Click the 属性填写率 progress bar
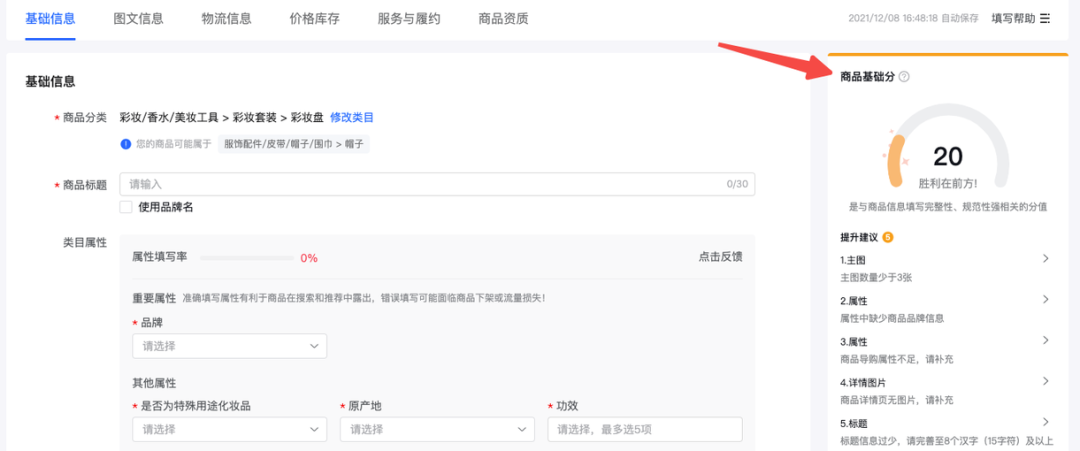Image resolution: width=1080 pixels, height=451 pixels. click(x=247, y=258)
